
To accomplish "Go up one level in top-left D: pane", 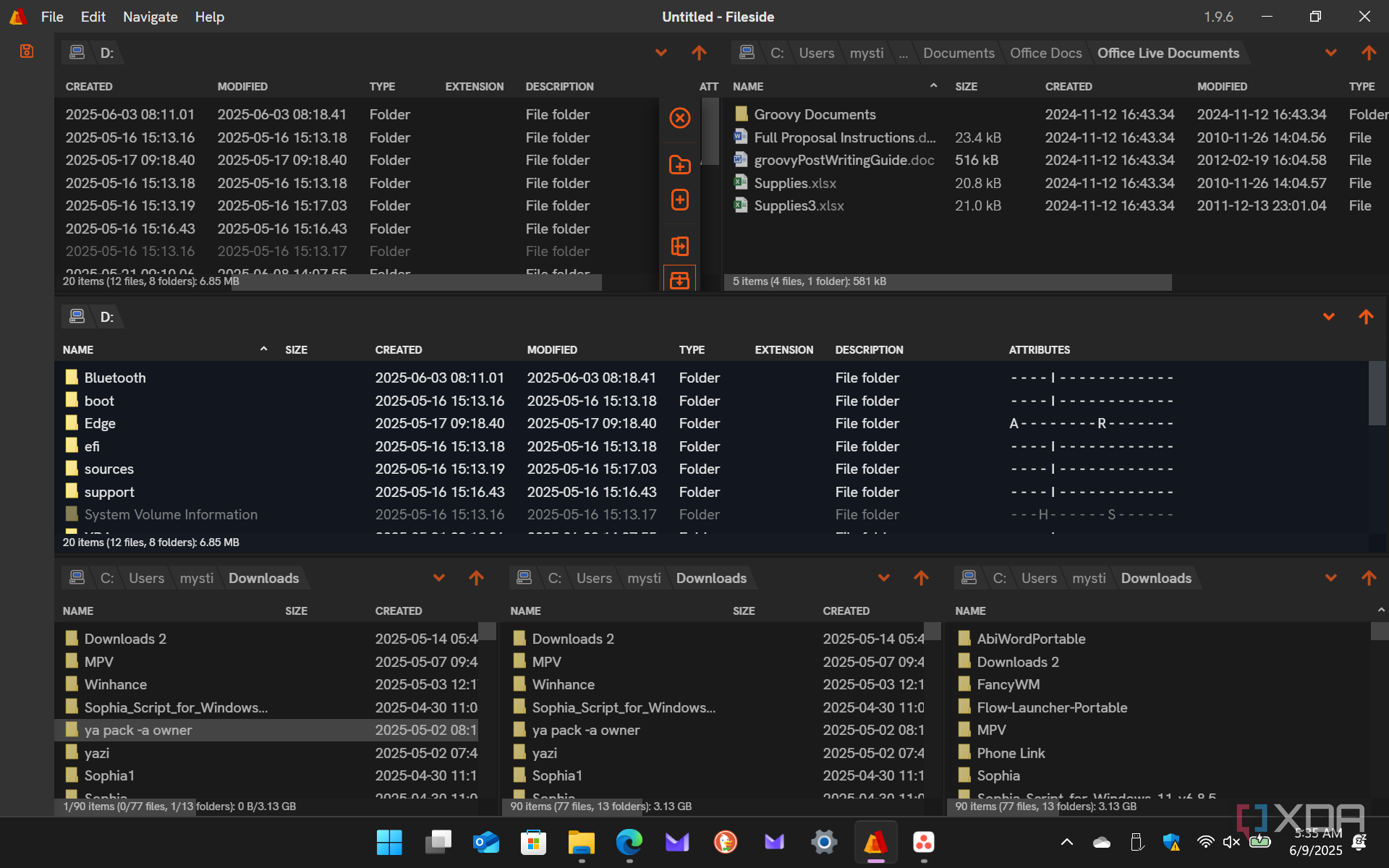I will 698,53.
